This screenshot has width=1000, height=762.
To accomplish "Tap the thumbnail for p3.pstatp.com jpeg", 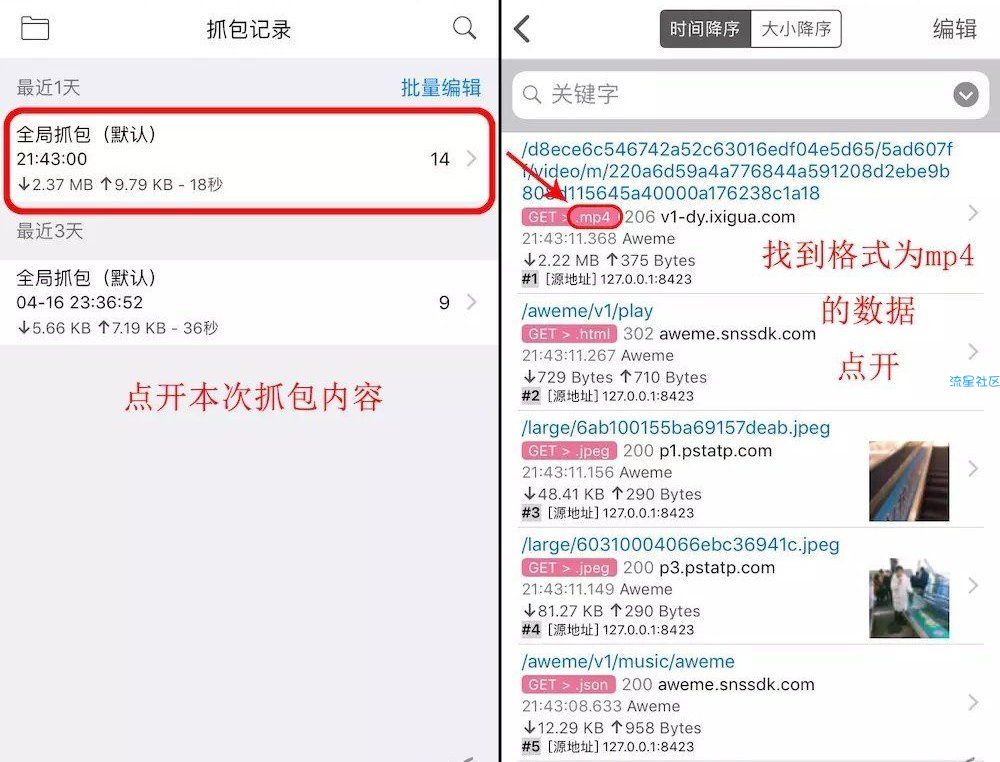I will coord(909,598).
